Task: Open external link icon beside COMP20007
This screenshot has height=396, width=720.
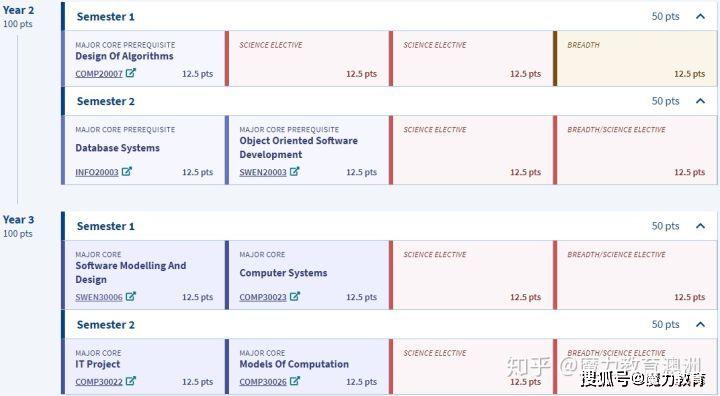Action: 131,73
